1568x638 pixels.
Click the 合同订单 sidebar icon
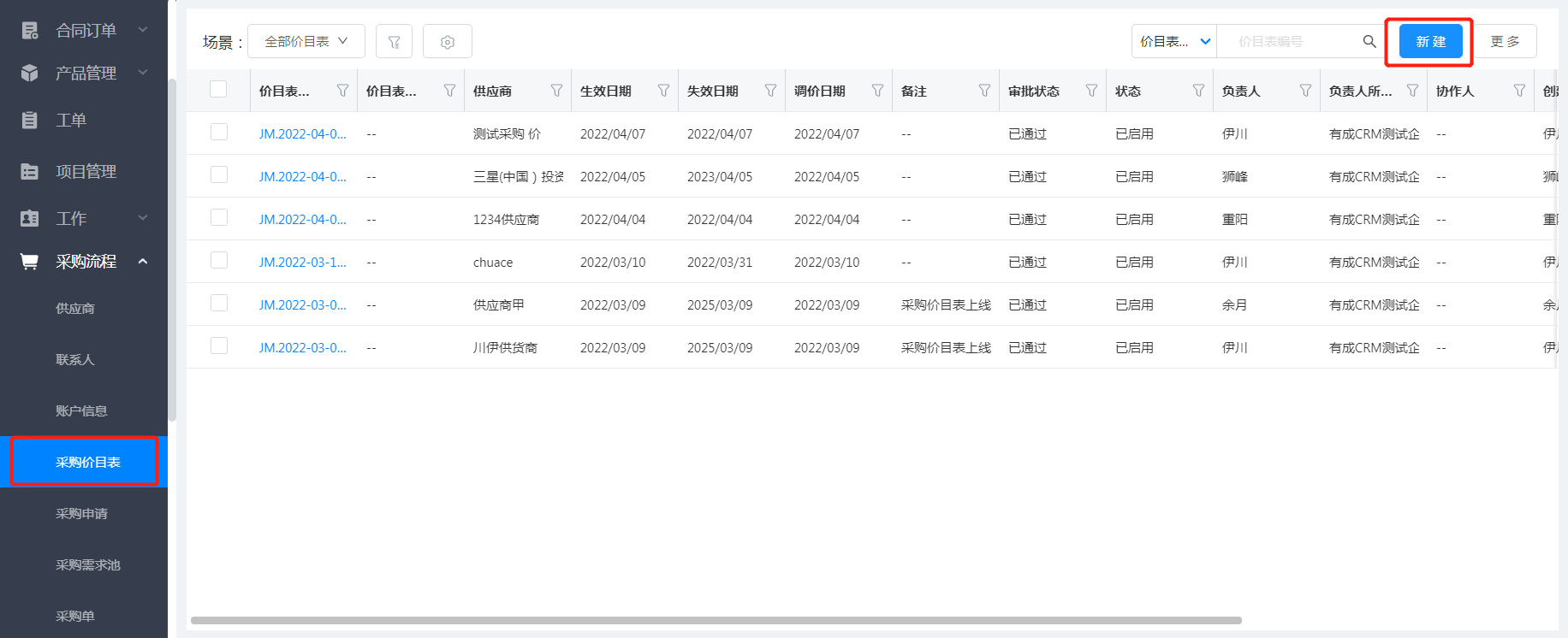tap(30, 31)
